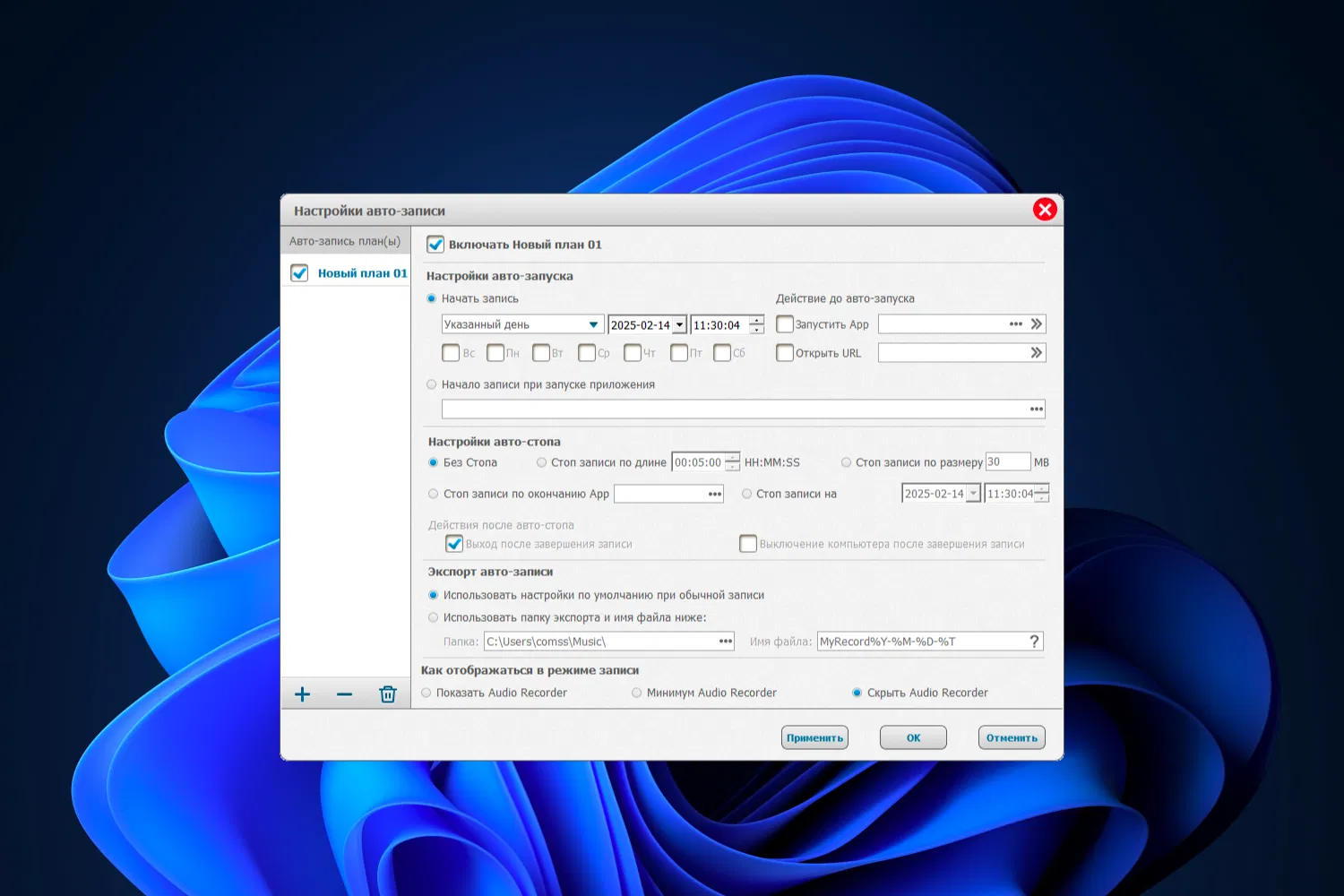Click the file size 30 MB field
1344x896 pixels.
(x=1008, y=462)
